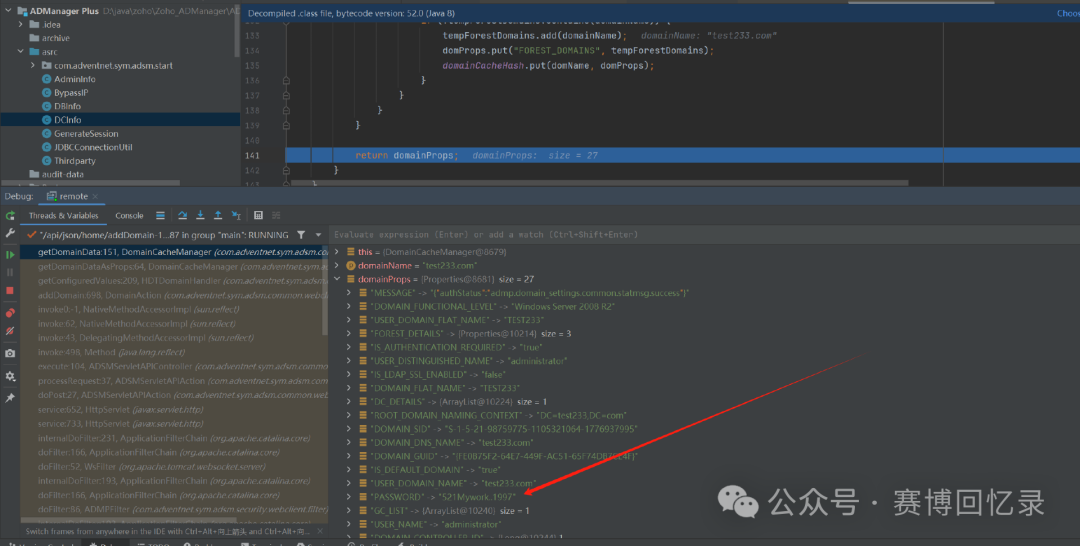This screenshot has width=1080, height=546.
Task: Select doFilter:52 WsFilter frame
Action: pos(174,467)
